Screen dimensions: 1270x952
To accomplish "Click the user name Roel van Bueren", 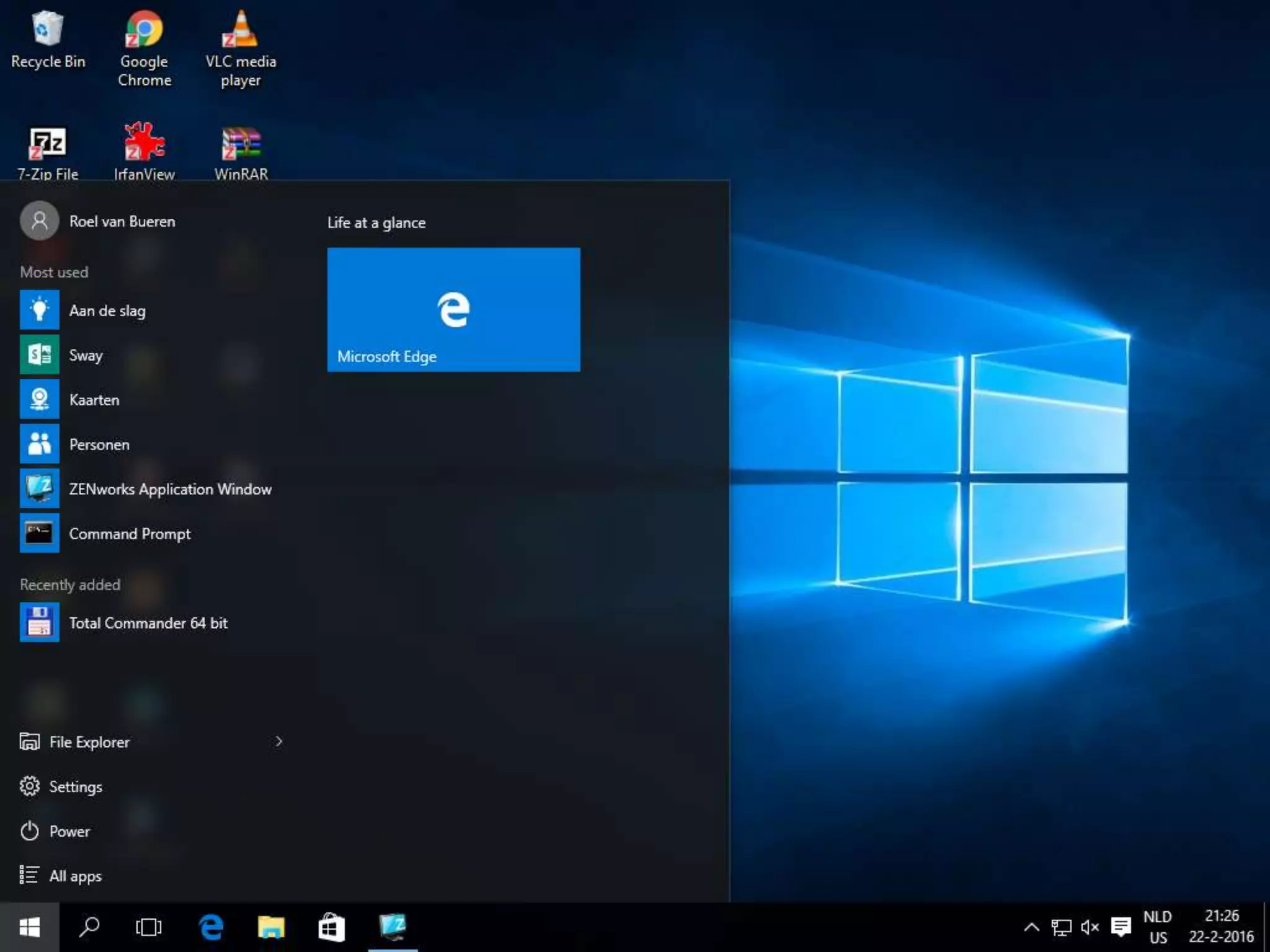I will click(122, 221).
